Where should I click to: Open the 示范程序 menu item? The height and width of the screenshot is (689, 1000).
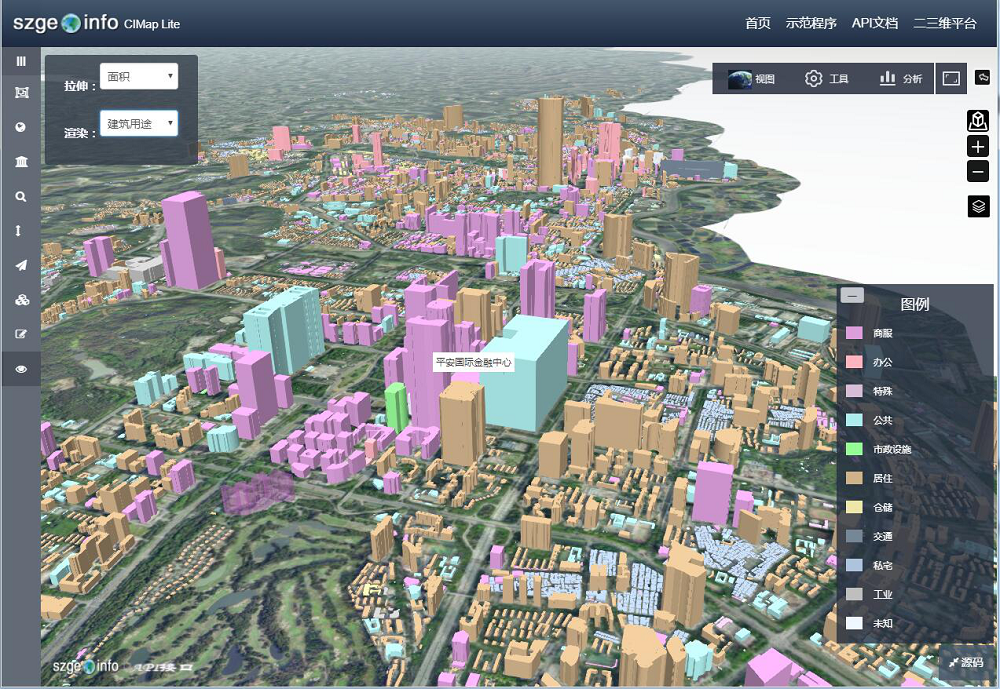811,23
